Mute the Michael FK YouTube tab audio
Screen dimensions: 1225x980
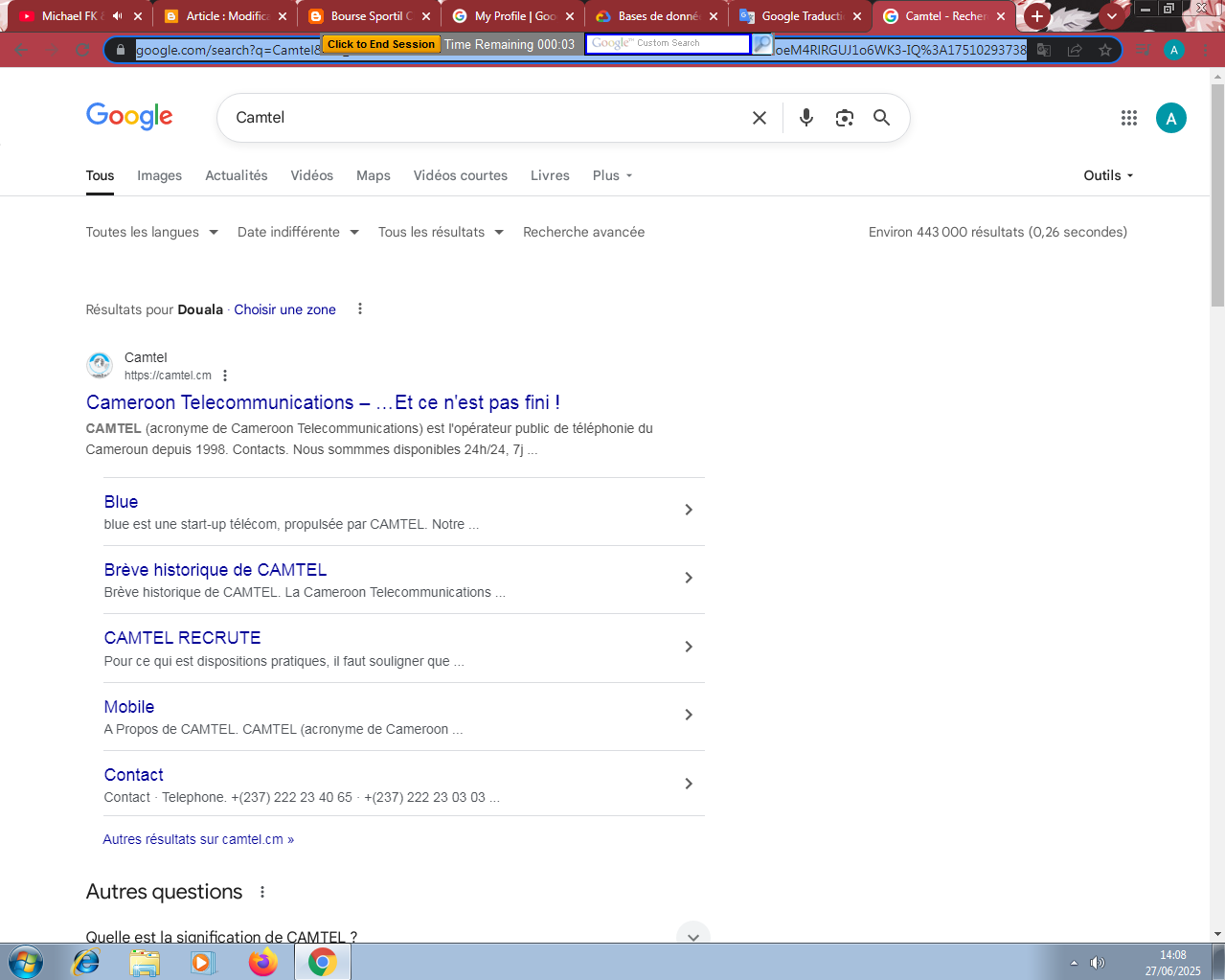[x=118, y=16]
